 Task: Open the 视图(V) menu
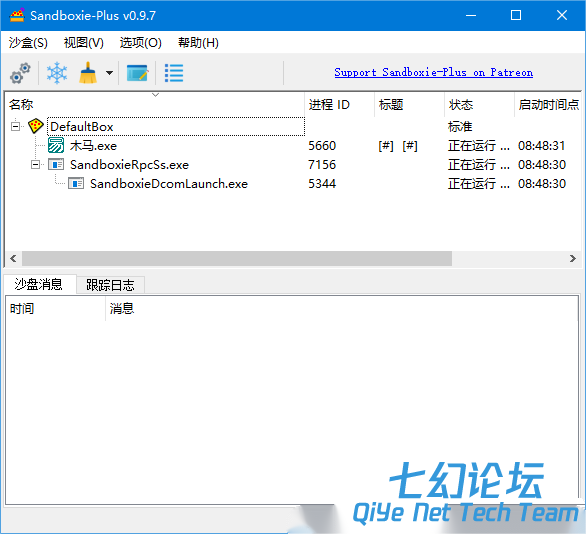point(84,43)
